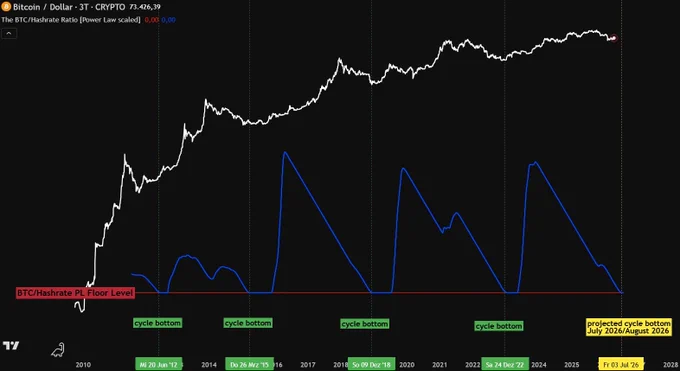The width and height of the screenshot is (680, 371).
Task: Click the red circled last price point
Action: pyautogui.click(x=614, y=38)
